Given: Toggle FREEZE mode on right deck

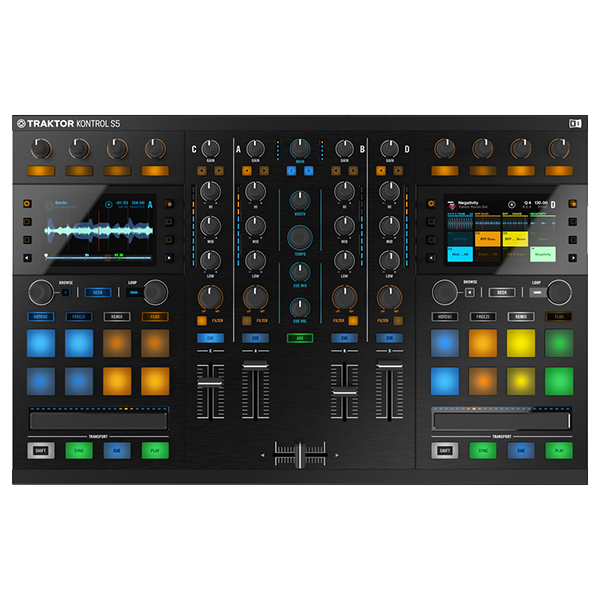Looking at the screenshot, I should pos(483,316).
